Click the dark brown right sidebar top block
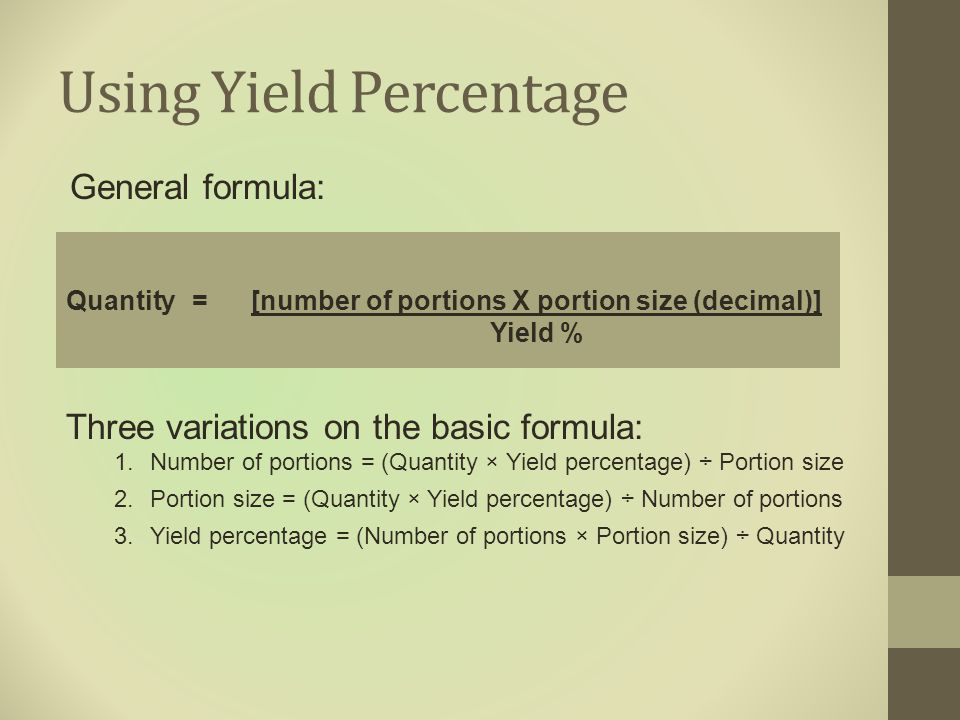Image resolution: width=960 pixels, height=720 pixels. click(x=924, y=288)
